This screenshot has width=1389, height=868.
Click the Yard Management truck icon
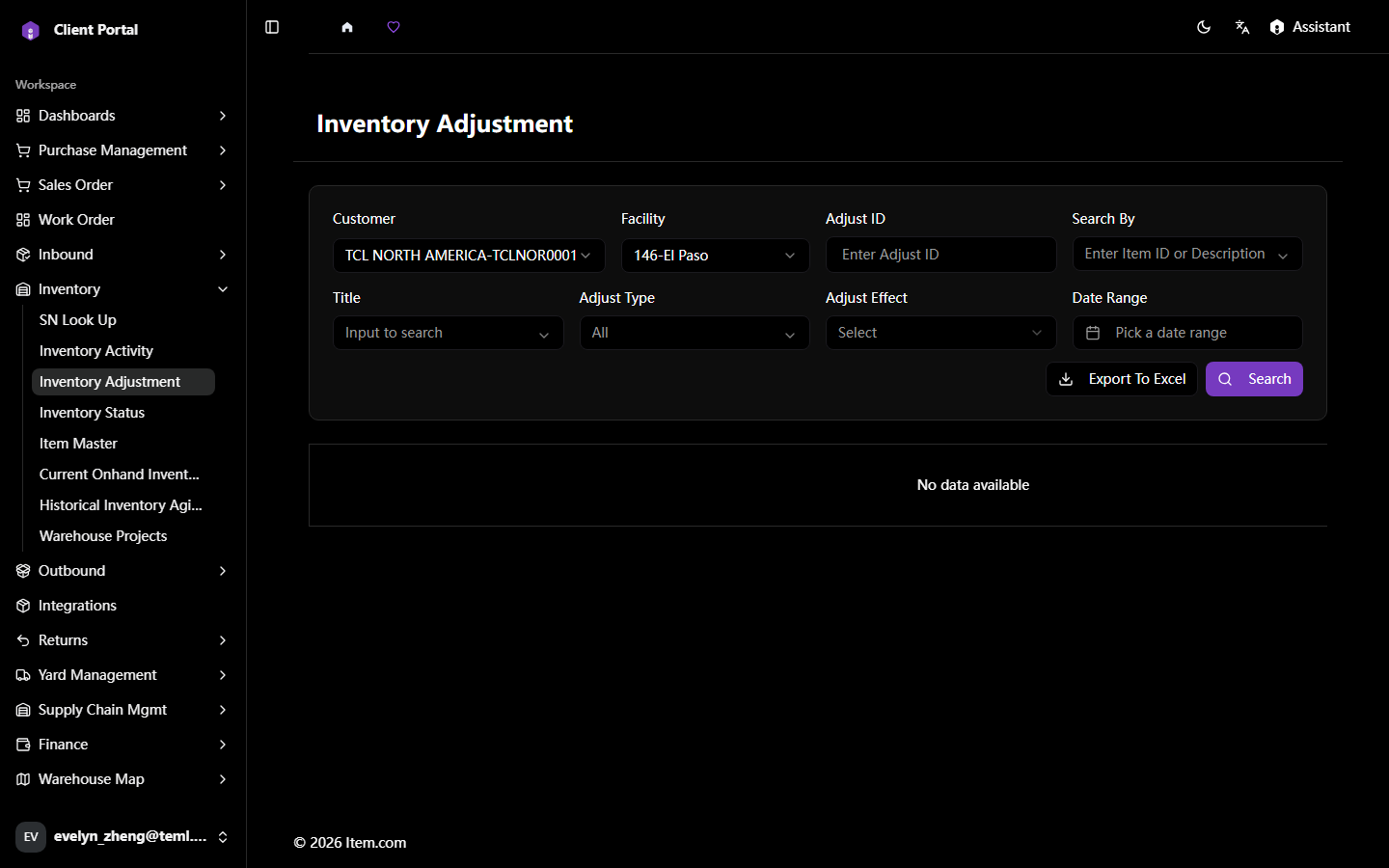point(23,675)
